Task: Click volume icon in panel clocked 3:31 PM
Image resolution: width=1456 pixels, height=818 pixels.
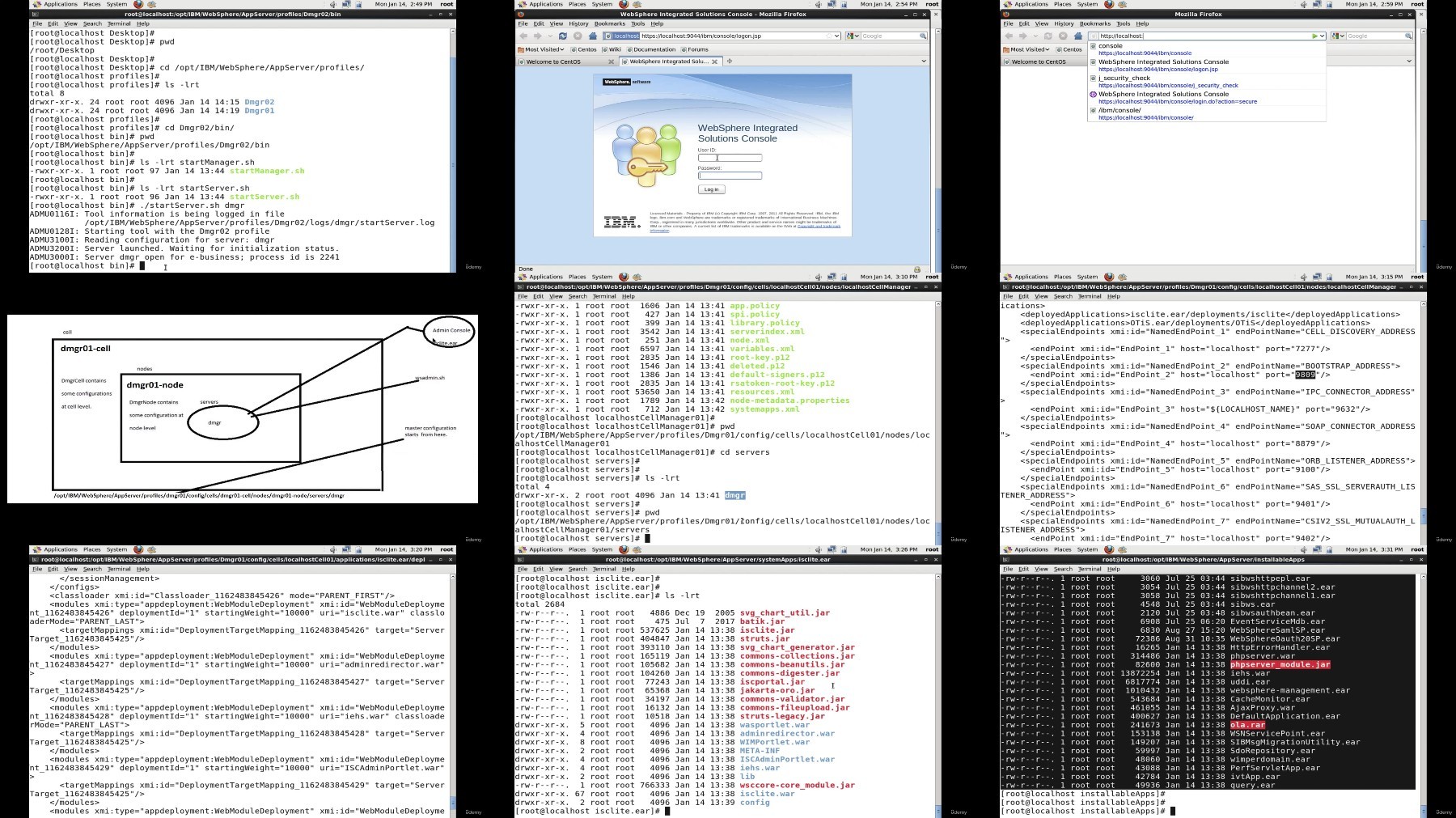Action: coord(1303,549)
